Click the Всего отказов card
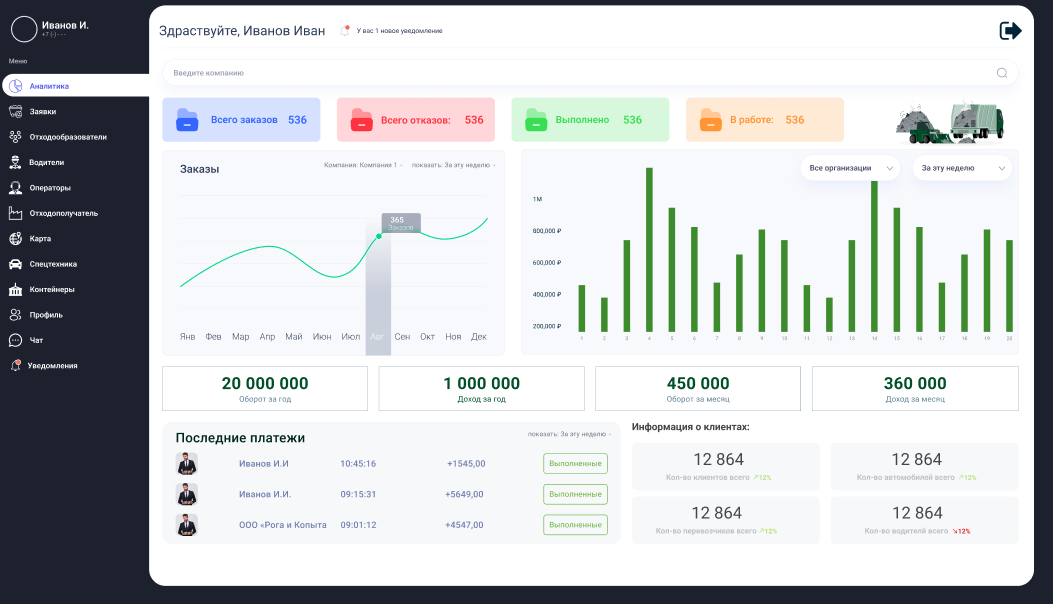The height and width of the screenshot is (604, 1053). pos(416,120)
